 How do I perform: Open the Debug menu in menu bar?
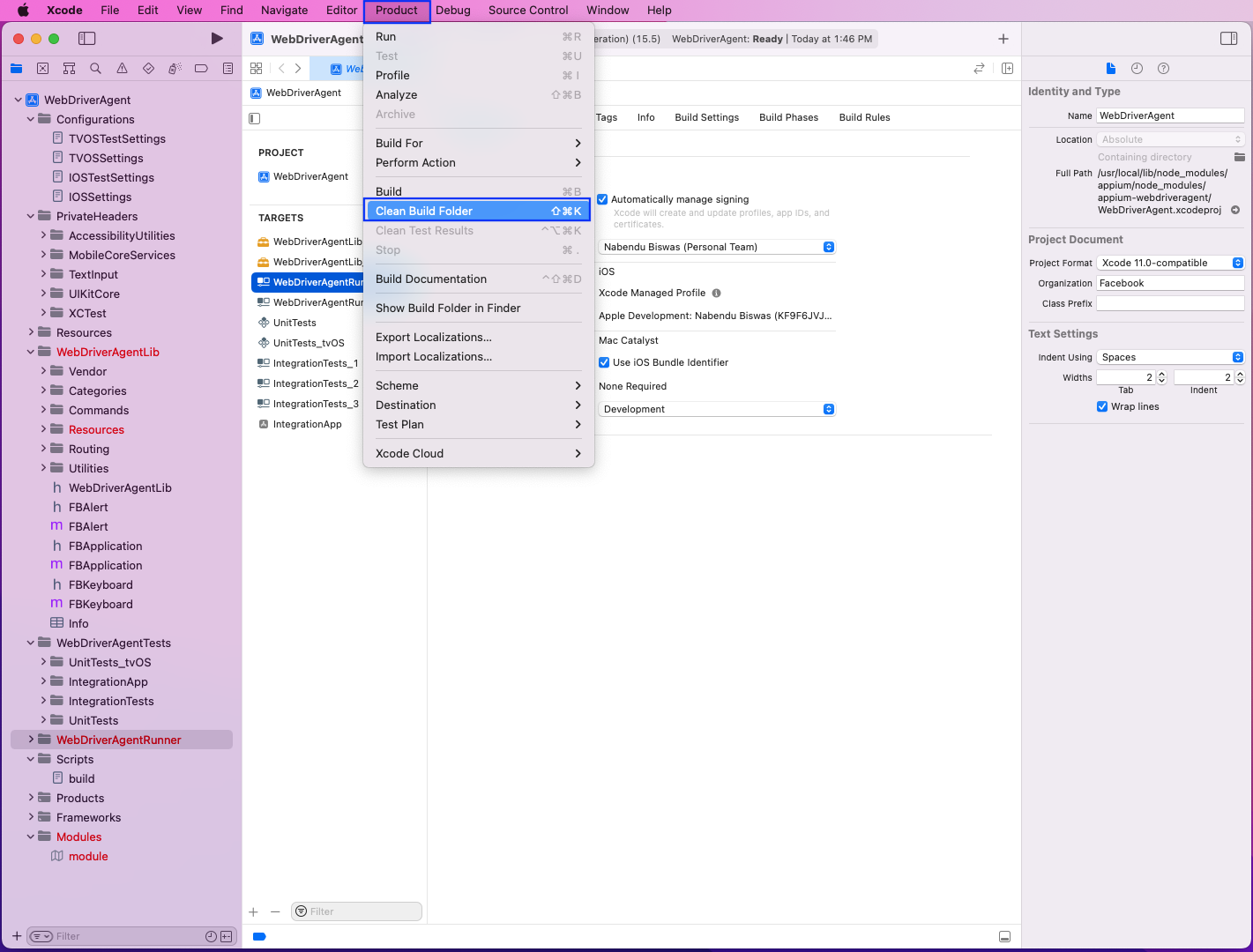click(453, 11)
